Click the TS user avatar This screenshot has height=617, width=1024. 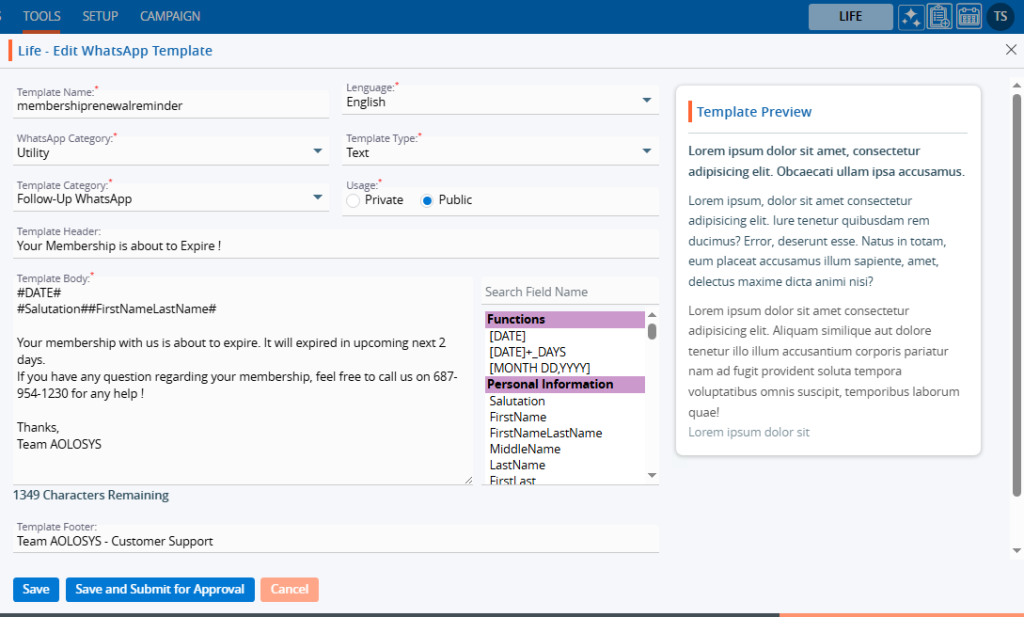tap(999, 16)
